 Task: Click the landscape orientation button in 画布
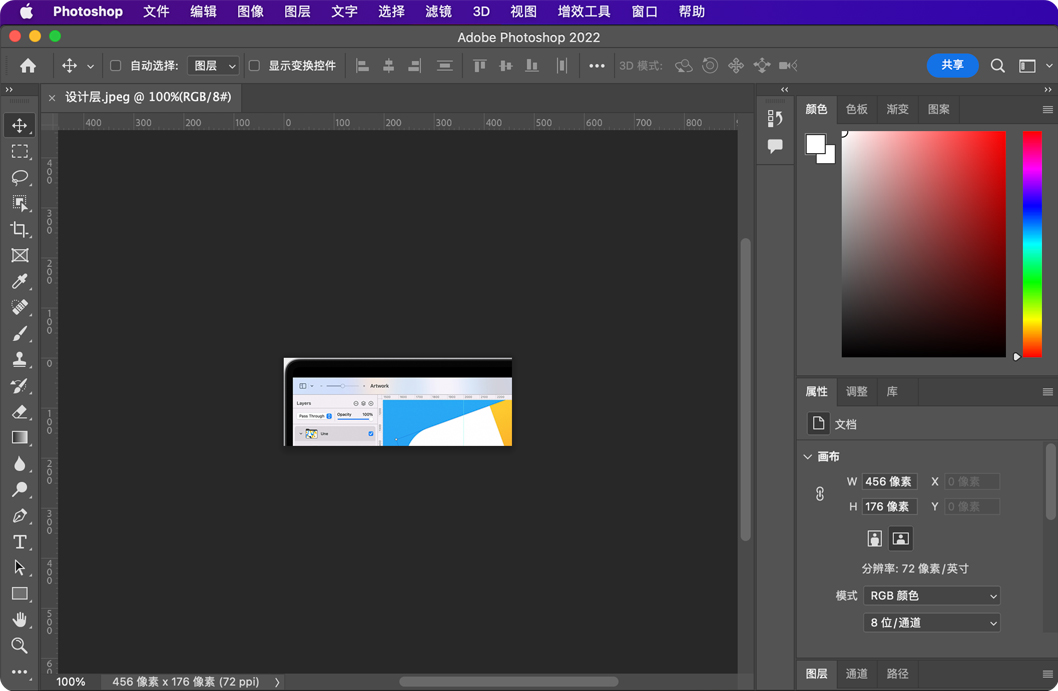coord(899,538)
